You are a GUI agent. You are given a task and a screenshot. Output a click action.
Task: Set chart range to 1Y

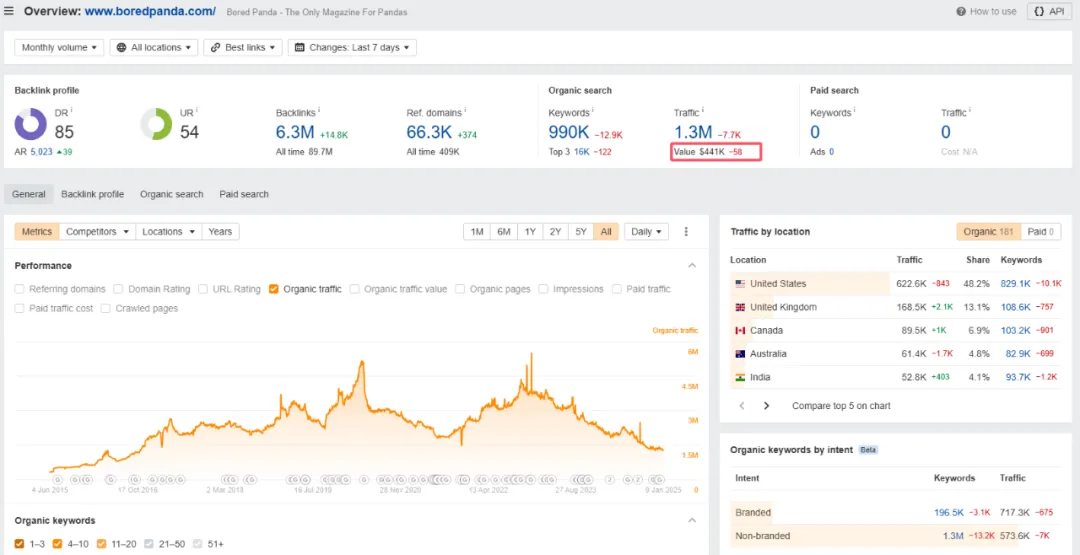click(530, 232)
